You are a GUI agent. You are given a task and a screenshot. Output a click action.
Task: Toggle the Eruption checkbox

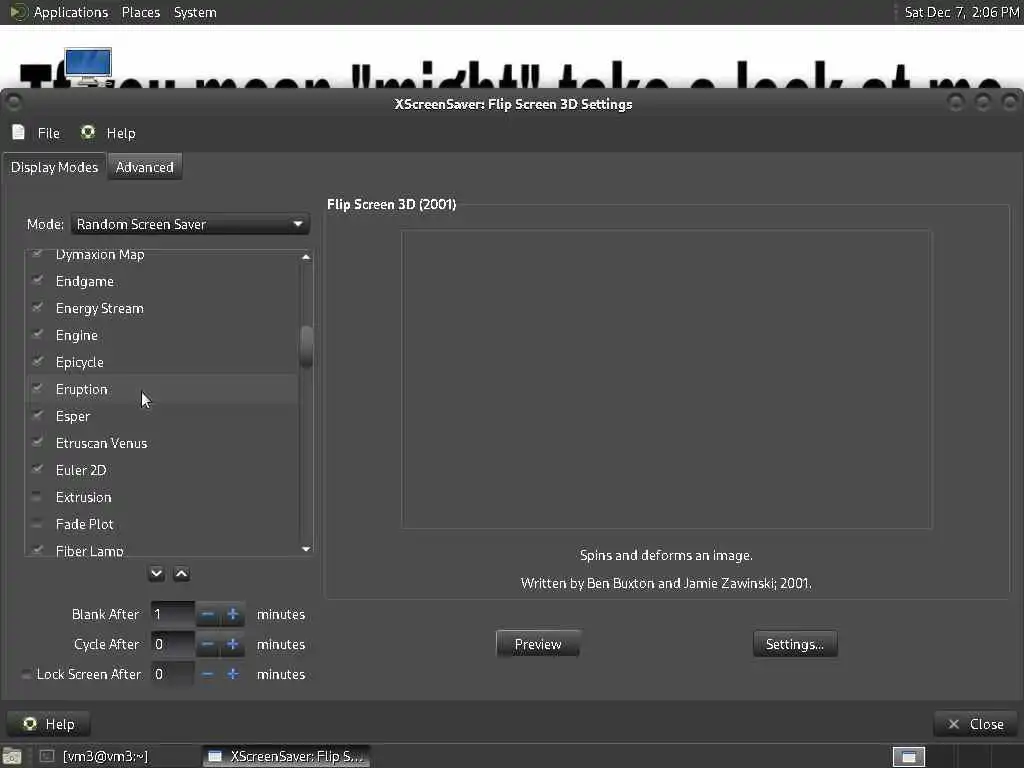point(37,389)
